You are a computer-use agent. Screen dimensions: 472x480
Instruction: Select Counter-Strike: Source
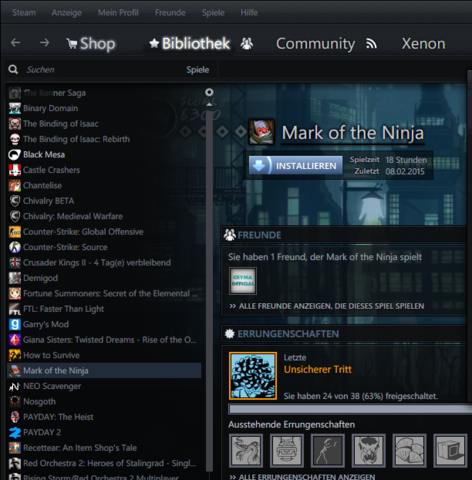[104, 247]
